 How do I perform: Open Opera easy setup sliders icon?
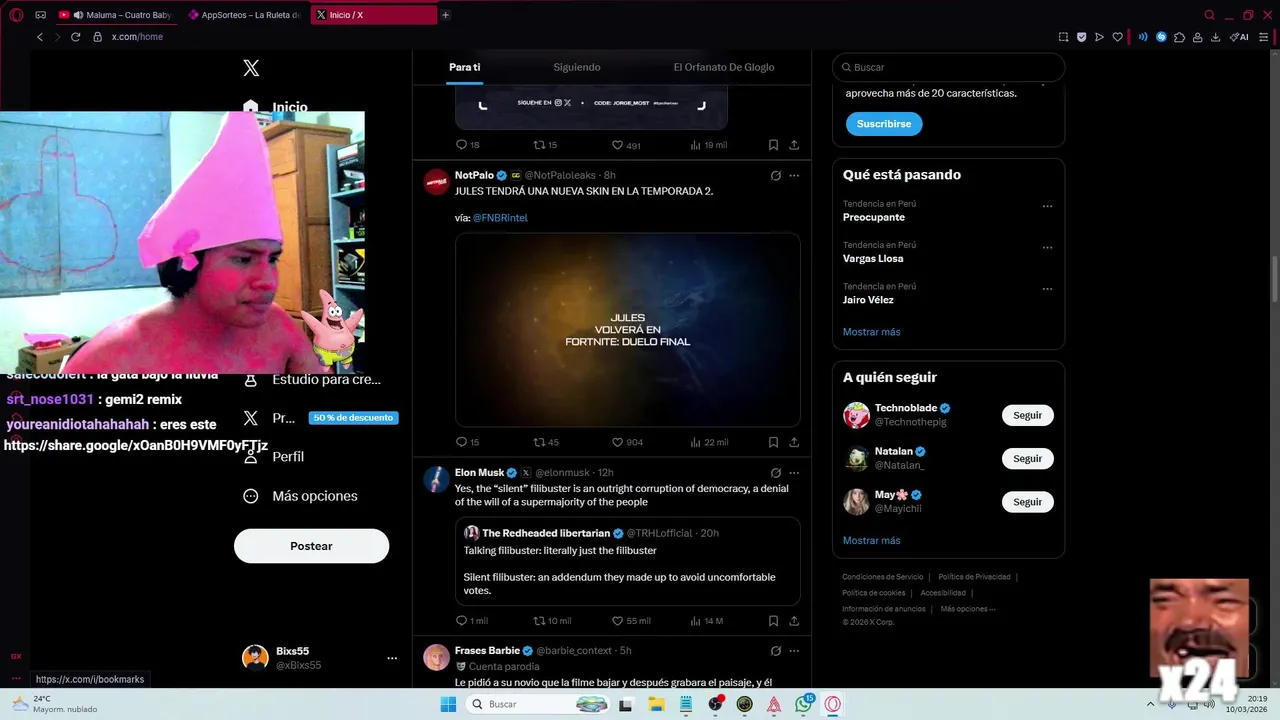coord(1264,37)
